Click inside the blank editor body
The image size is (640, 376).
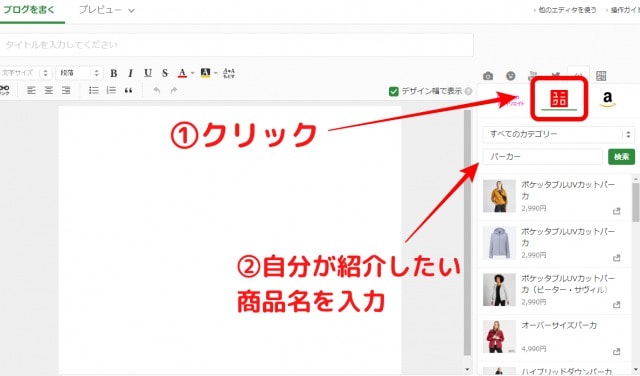coord(230,239)
